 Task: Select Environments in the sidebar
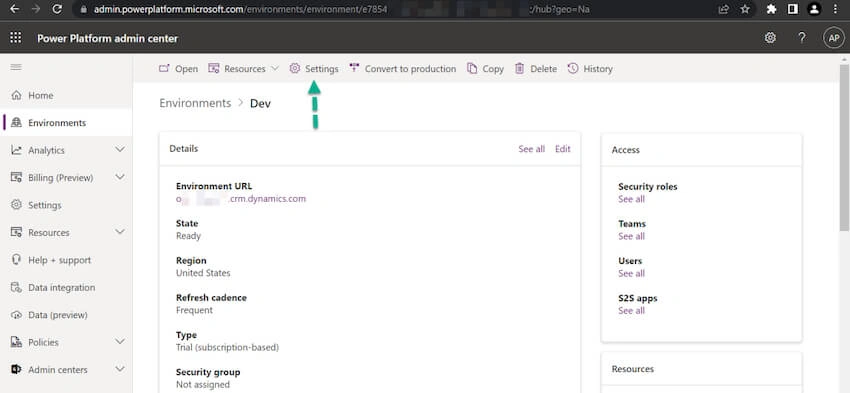pos(66,123)
